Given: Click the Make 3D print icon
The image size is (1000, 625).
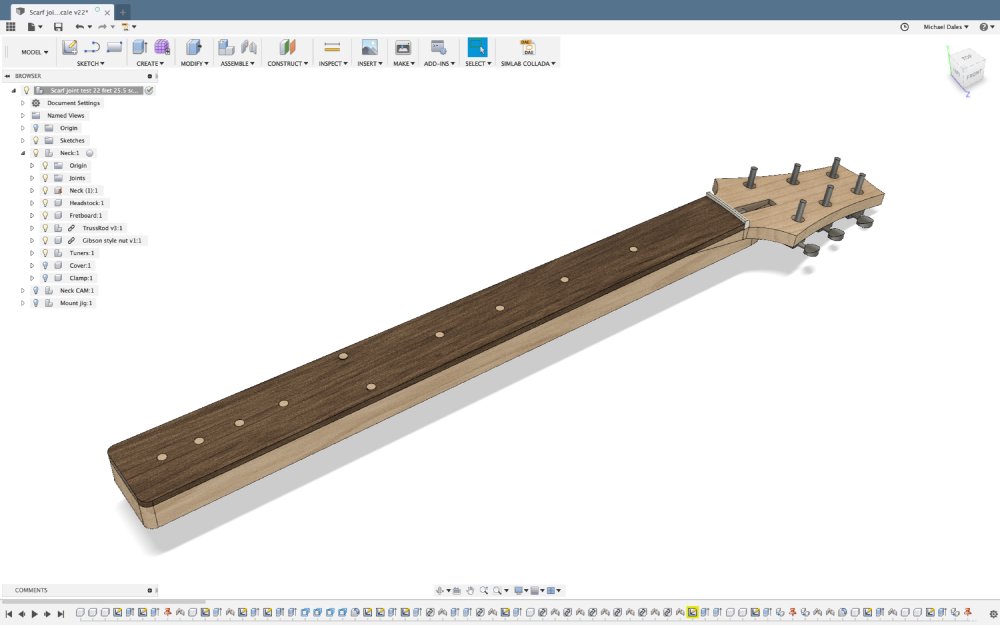Looking at the screenshot, I should pos(403,47).
